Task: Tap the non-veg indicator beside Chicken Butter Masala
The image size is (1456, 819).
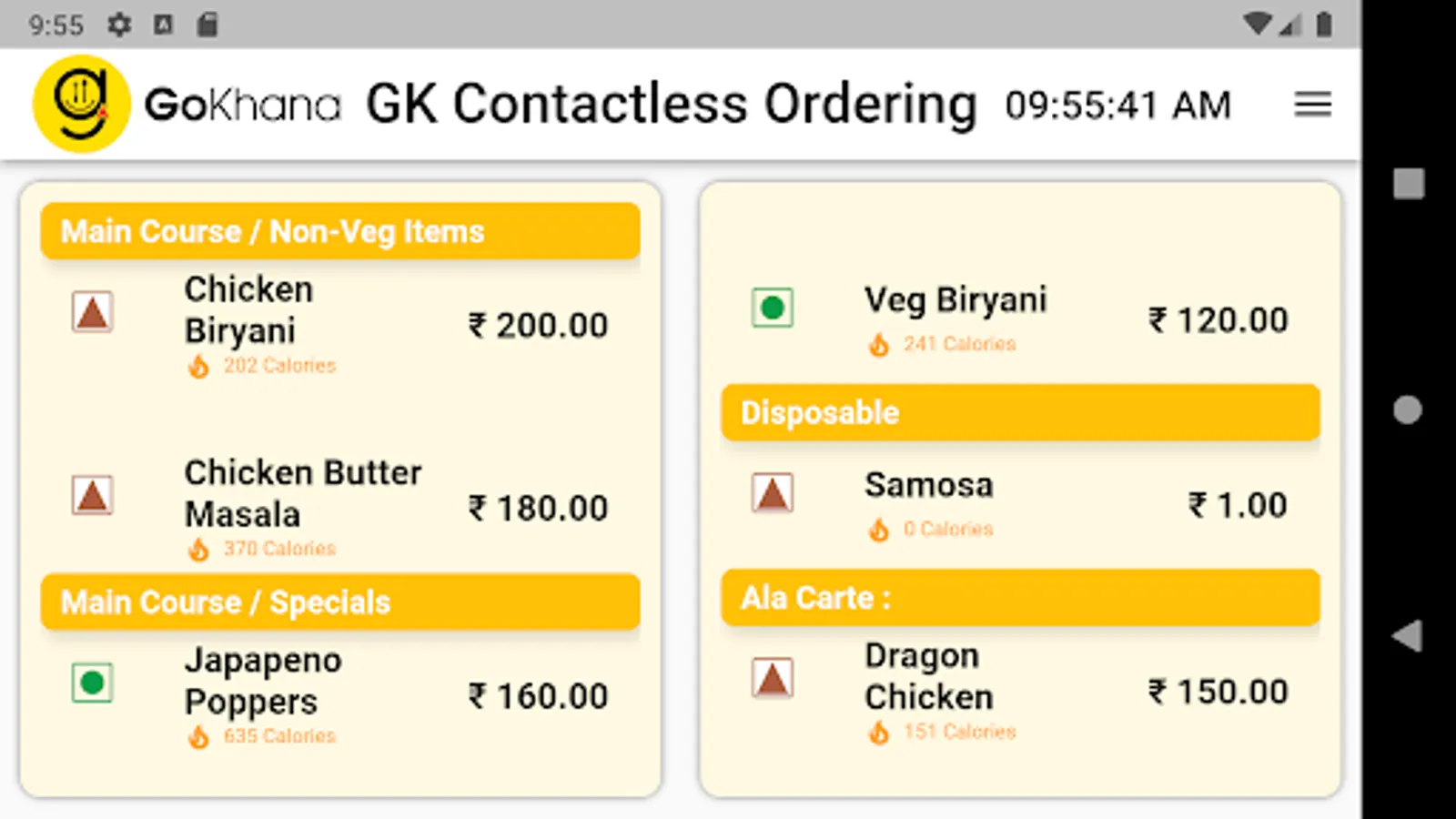Action: pyautogui.click(x=92, y=496)
